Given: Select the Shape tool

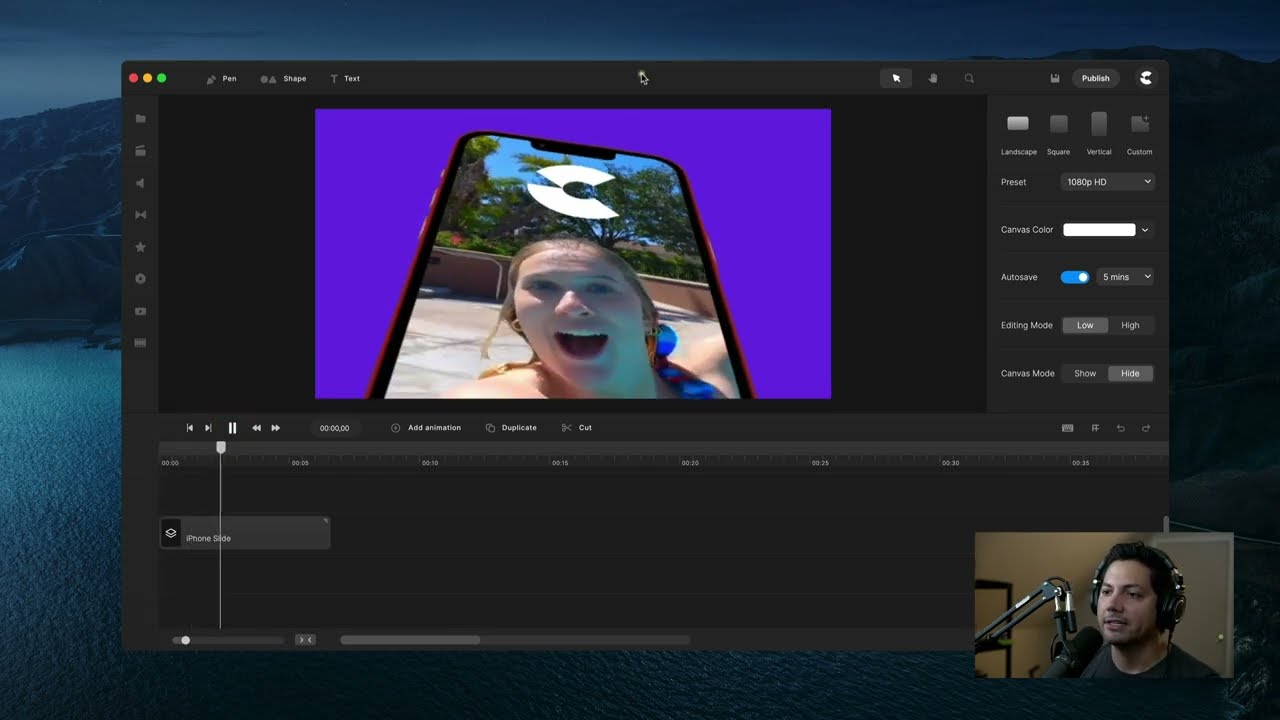Looking at the screenshot, I should click(283, 78).
